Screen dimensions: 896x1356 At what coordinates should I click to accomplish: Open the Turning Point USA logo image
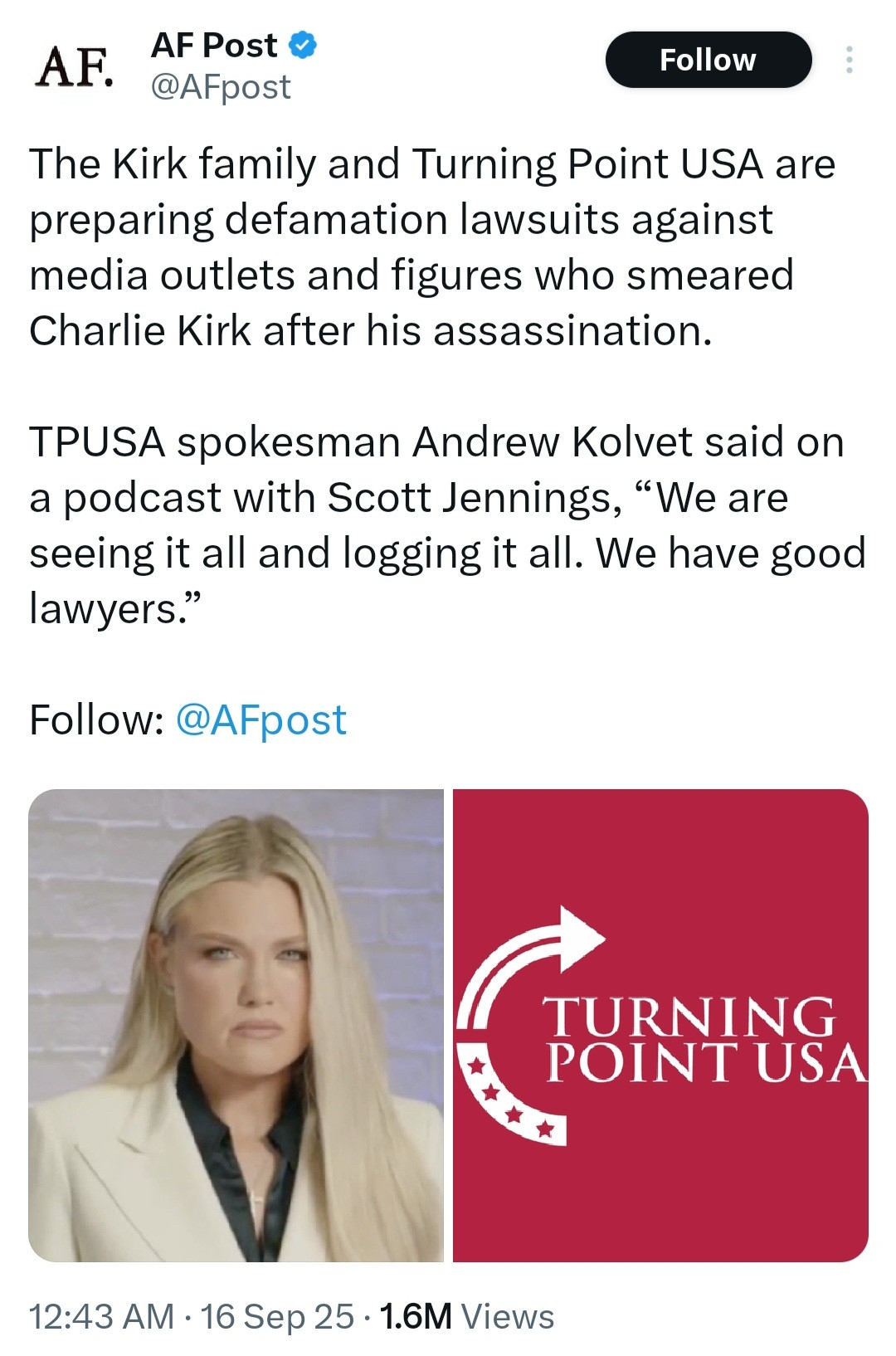pos(660,1025)
